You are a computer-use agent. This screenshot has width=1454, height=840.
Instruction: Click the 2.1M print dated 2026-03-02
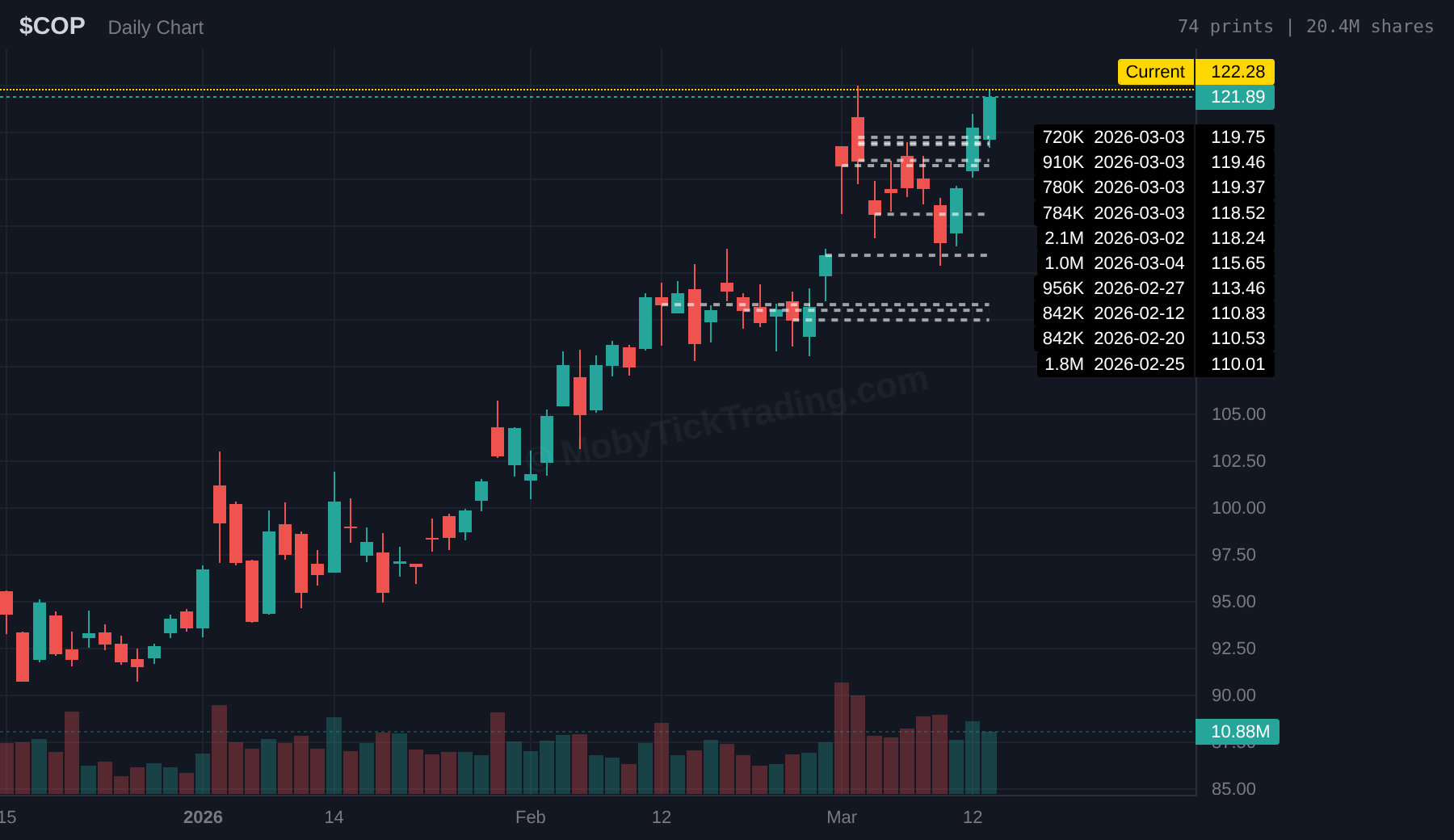[1154, 238]
